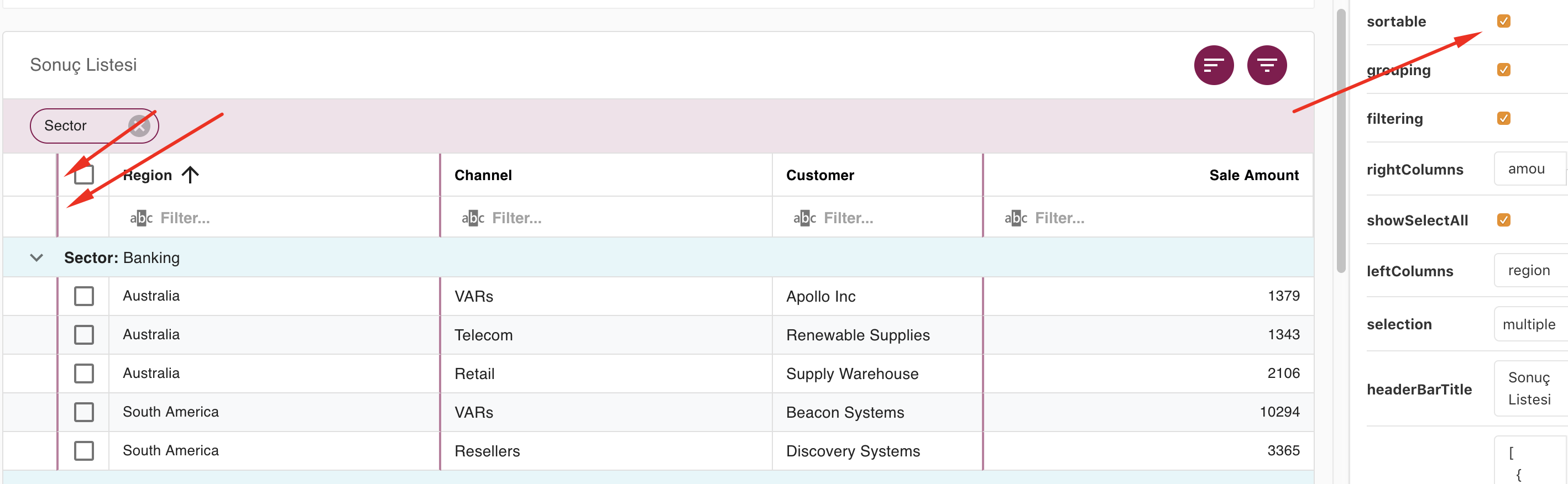Check the Apollo Inc row checkbox
The width and height of the screenshot is (1568, 484).
pos(84,296)
